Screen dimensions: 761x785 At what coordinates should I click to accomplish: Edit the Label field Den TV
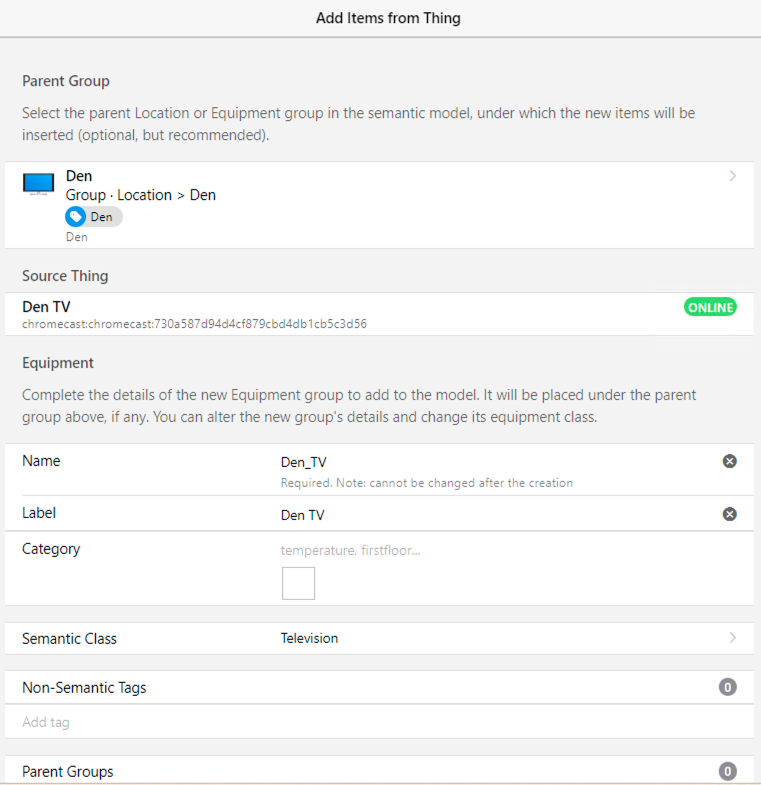tap(490, 515)
